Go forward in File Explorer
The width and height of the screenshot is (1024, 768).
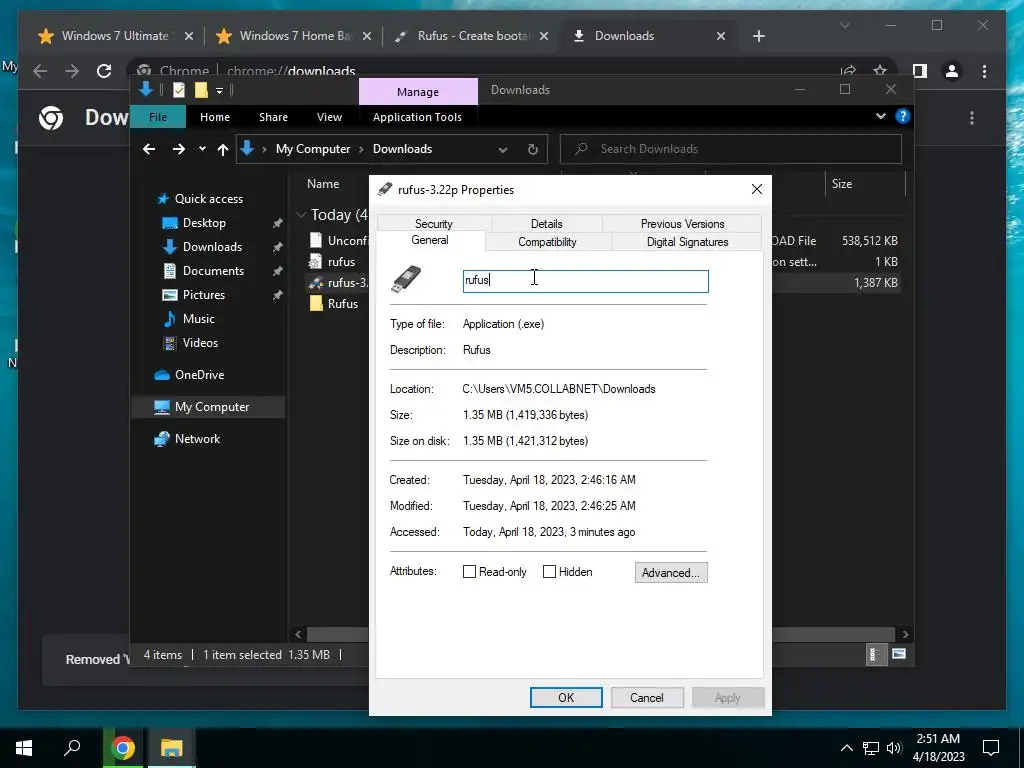(x=178, y=149)
